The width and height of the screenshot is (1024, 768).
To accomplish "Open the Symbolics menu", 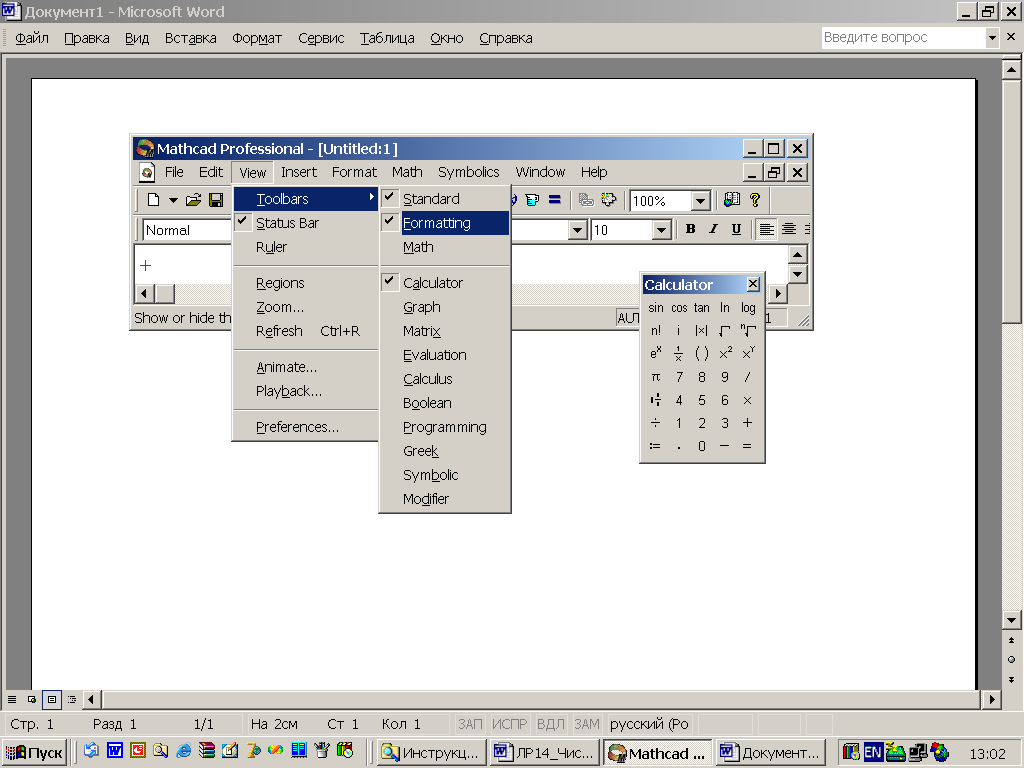I will (x=468, y=172).
